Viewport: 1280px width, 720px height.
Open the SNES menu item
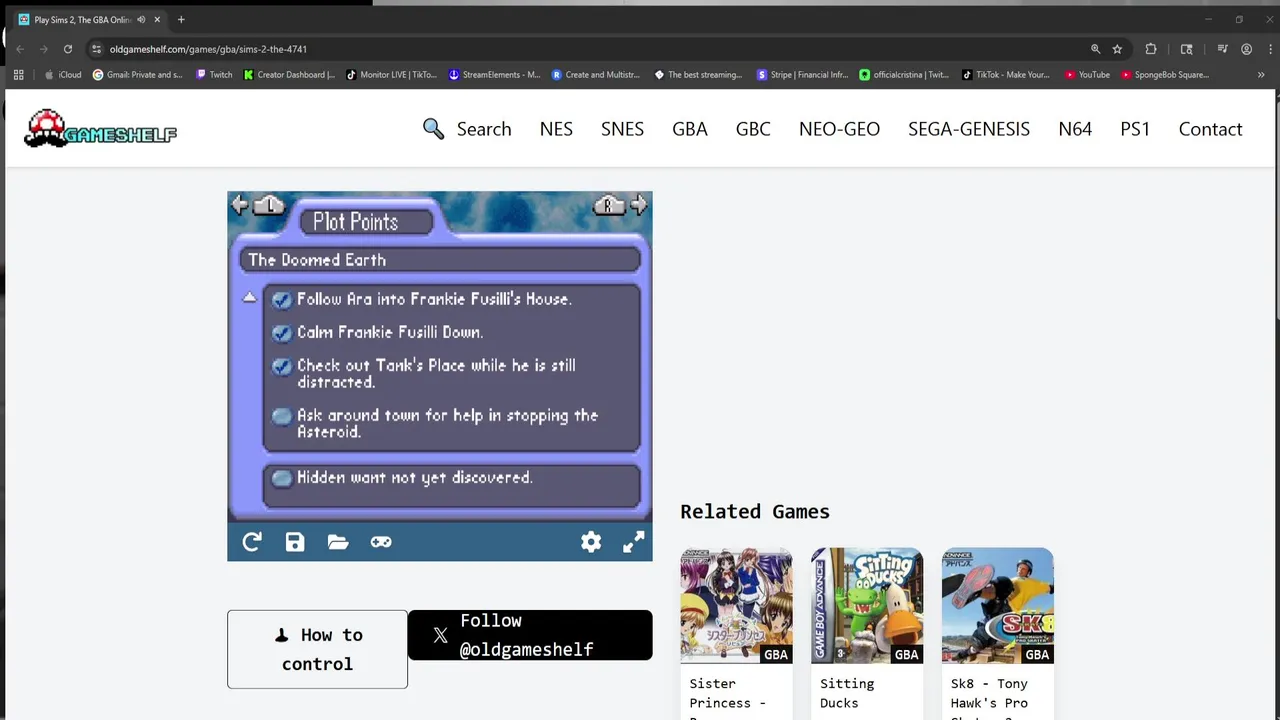(x=622, y=129)
